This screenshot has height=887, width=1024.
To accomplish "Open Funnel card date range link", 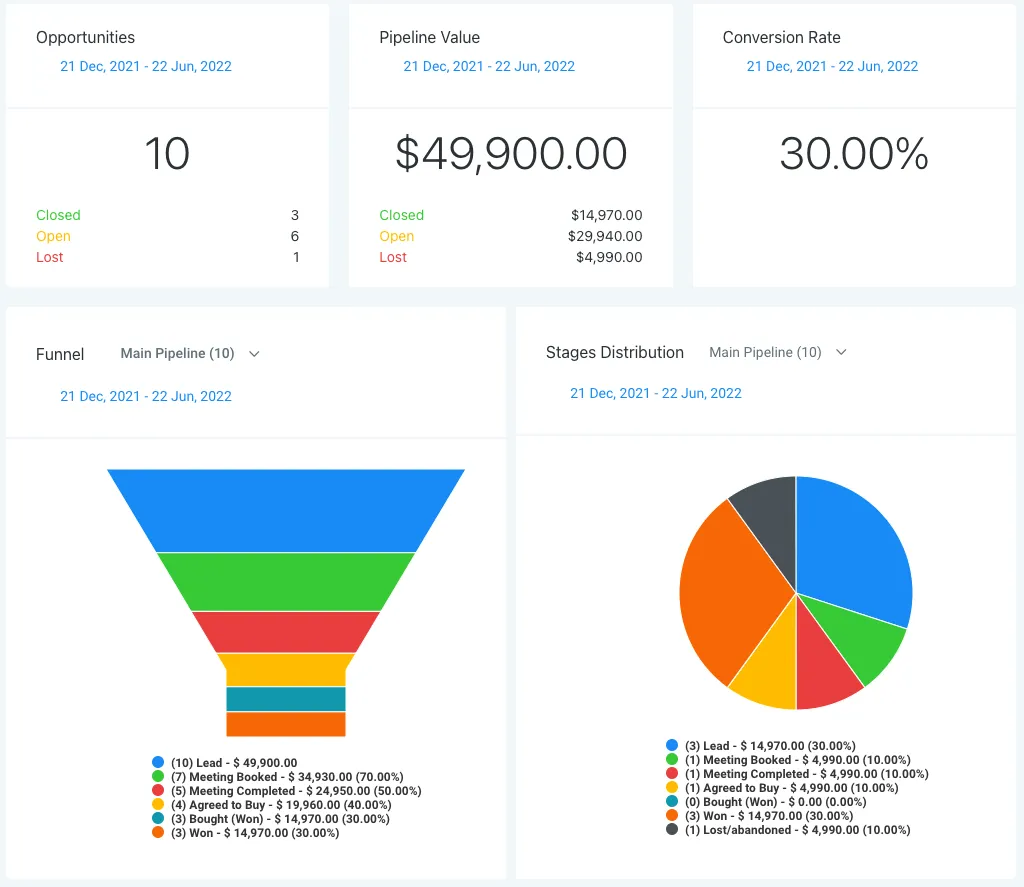I will click(x=146, y=396).
